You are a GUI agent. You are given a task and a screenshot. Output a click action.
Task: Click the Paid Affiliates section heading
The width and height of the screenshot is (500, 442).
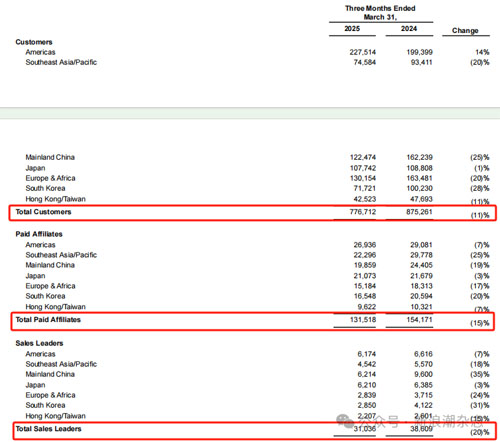pyautogui.click(x=39, y=234)
